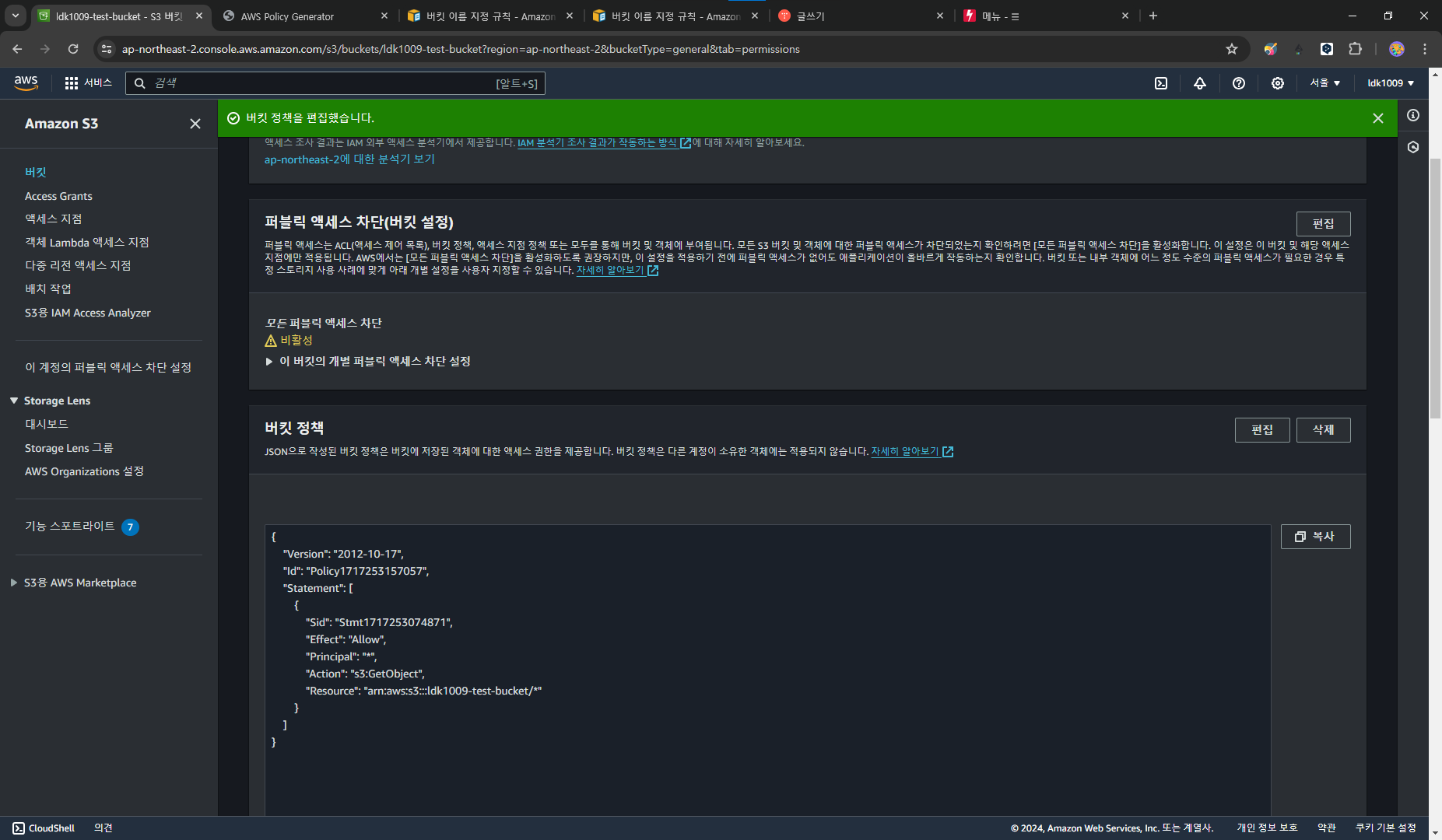Focus the AWS 검색 search field
This screenshot has height=840, width=1442.
(x=335, y=83)
